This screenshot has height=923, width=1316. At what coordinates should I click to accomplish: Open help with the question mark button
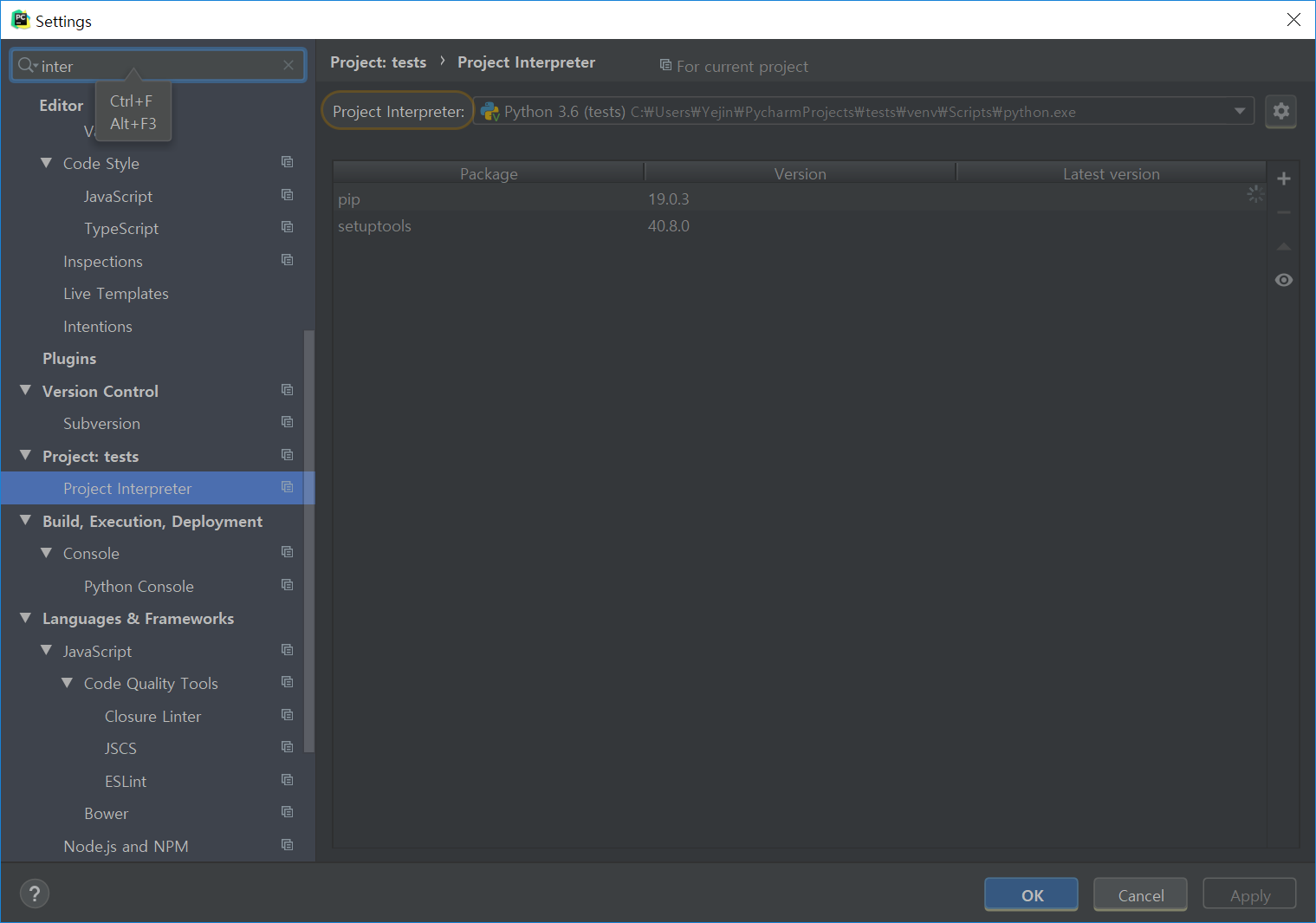tap(35, 894)
